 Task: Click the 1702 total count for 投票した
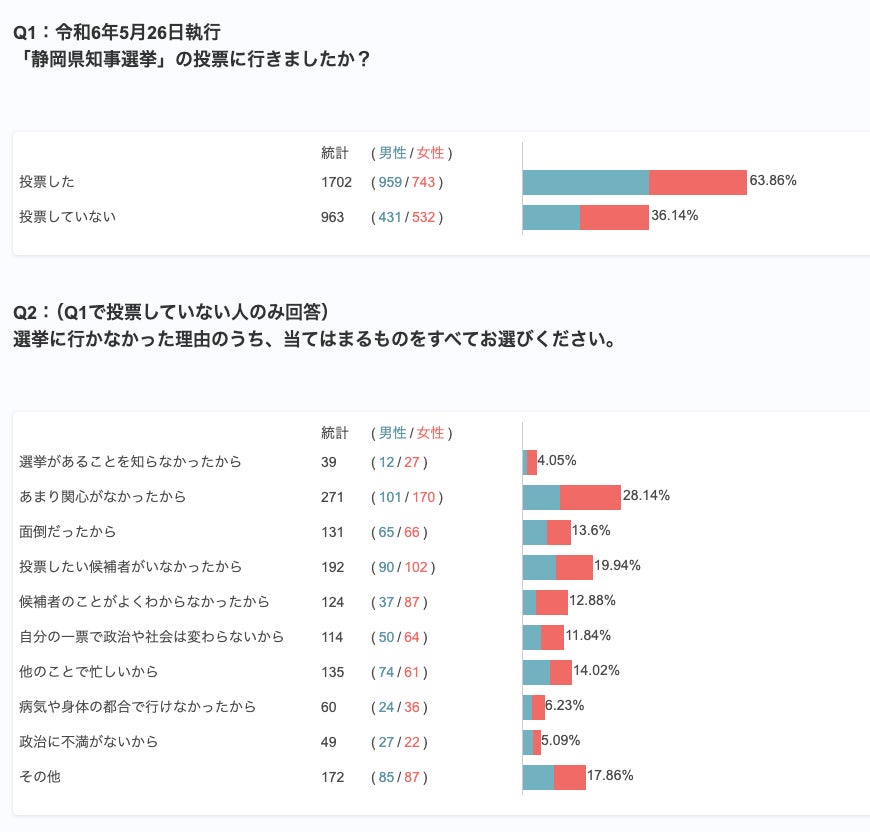337,182
